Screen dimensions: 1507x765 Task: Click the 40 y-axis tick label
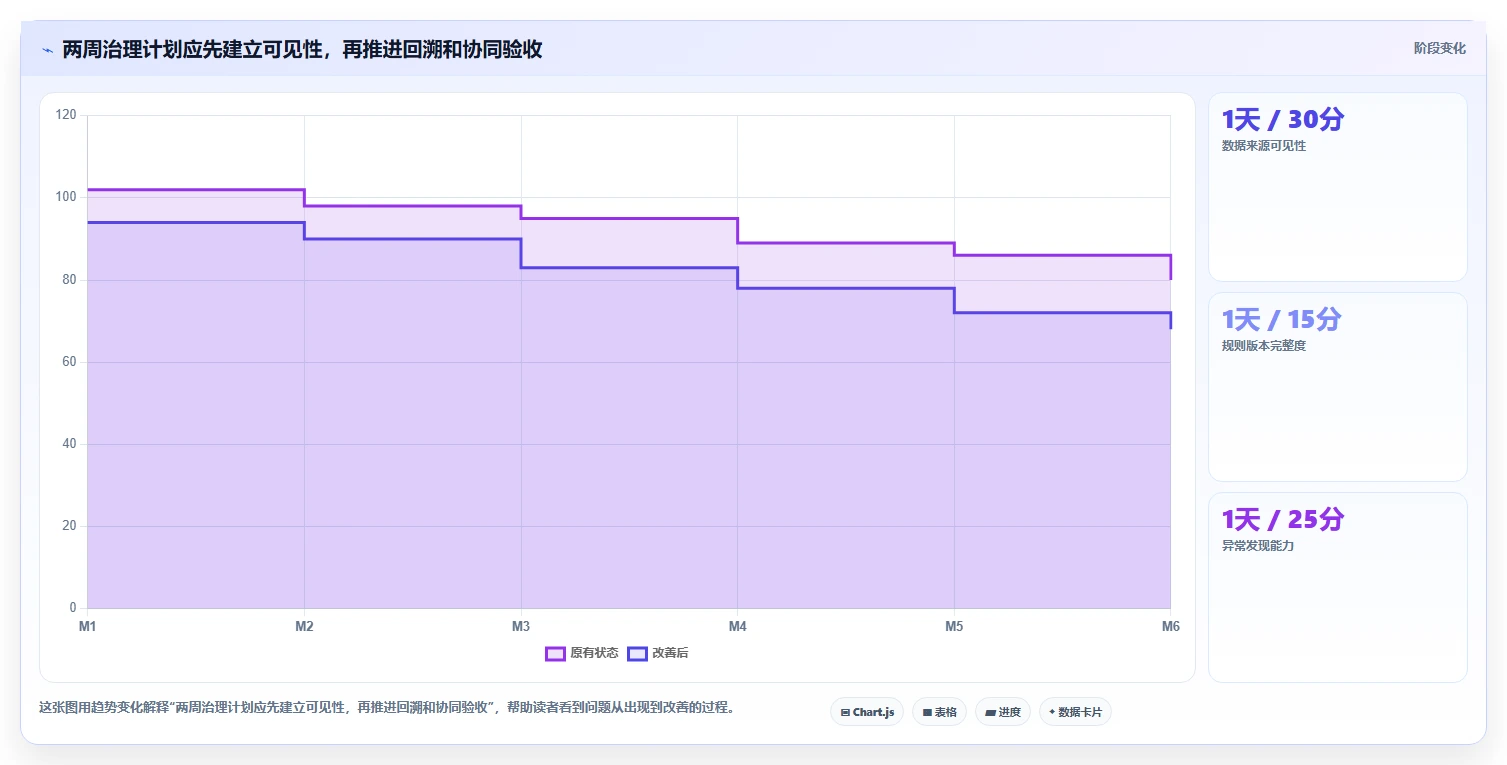click(70, 444)
